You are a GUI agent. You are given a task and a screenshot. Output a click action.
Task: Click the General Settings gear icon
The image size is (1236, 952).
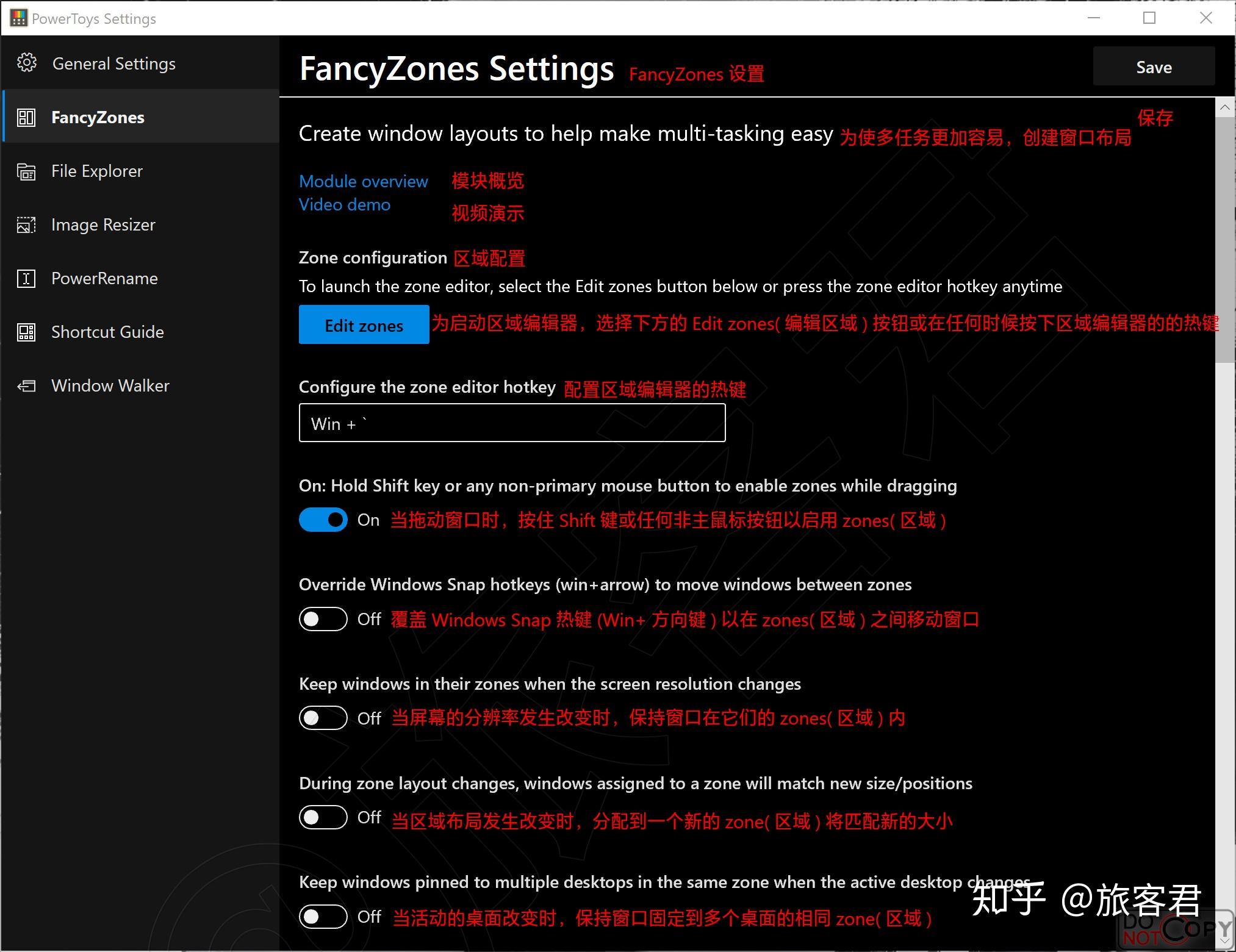click(26, 63)
